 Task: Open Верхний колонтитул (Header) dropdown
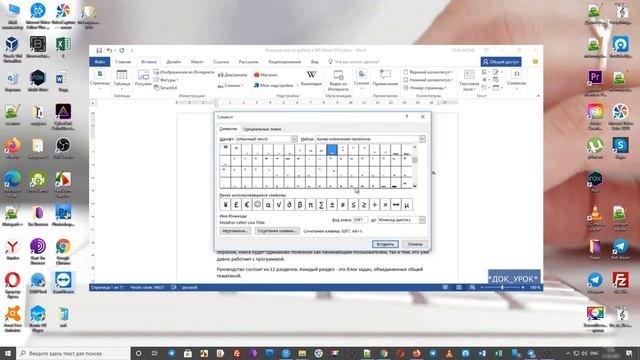click(428, 72)
